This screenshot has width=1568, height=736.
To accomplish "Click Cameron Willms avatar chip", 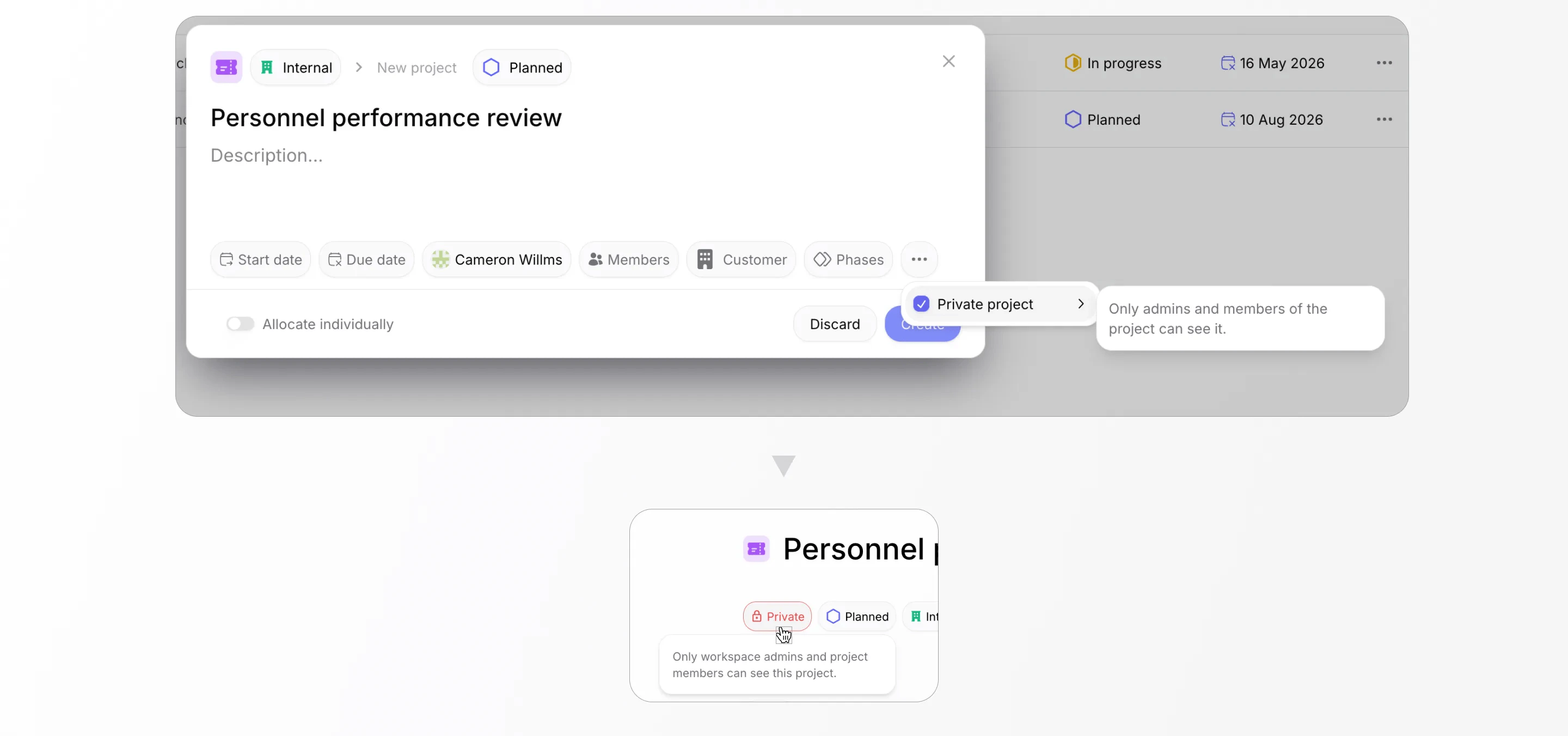I will 442,259.
